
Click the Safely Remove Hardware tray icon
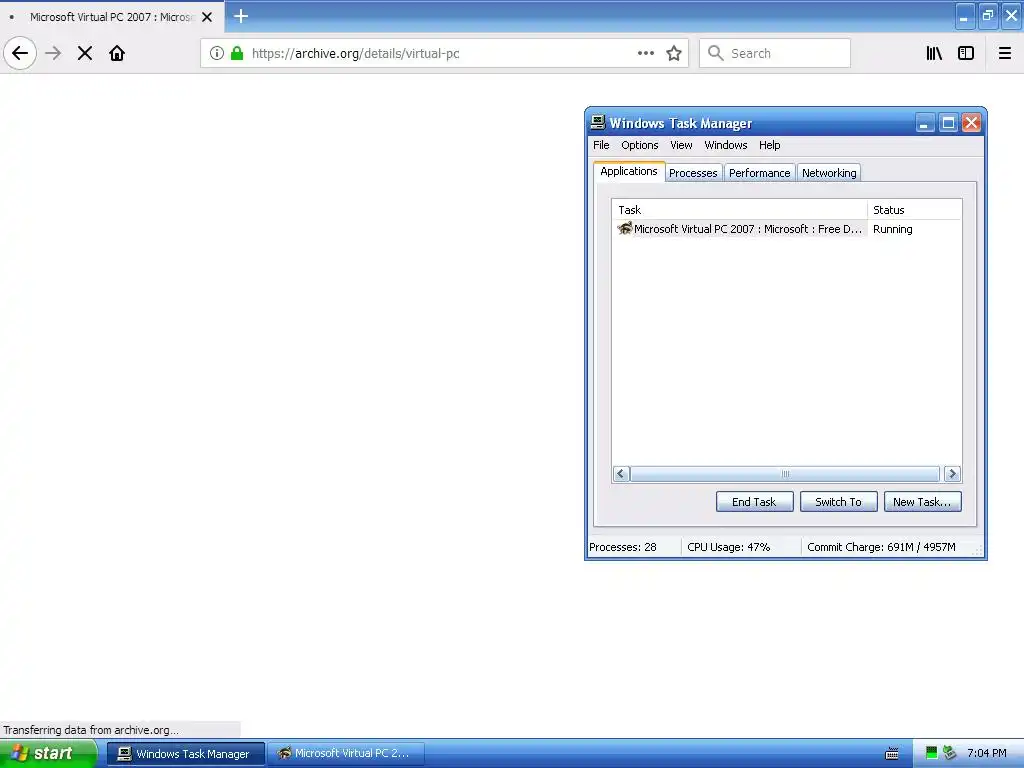tap(949, 753)
